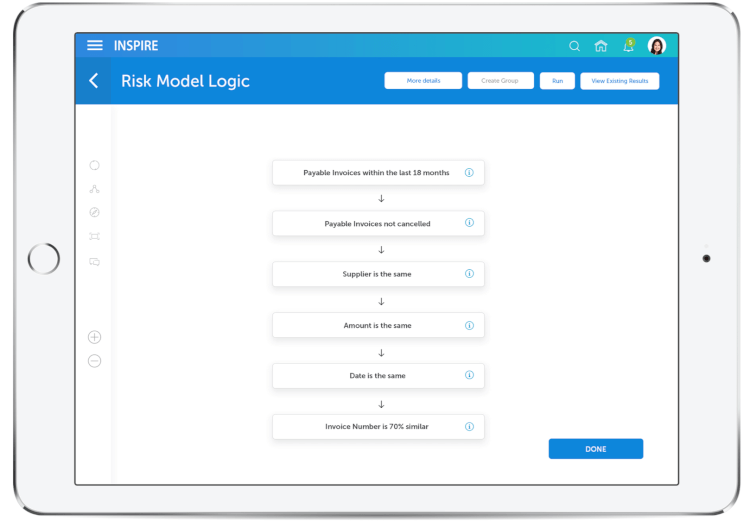Open user profile avatar

(657, 45)
